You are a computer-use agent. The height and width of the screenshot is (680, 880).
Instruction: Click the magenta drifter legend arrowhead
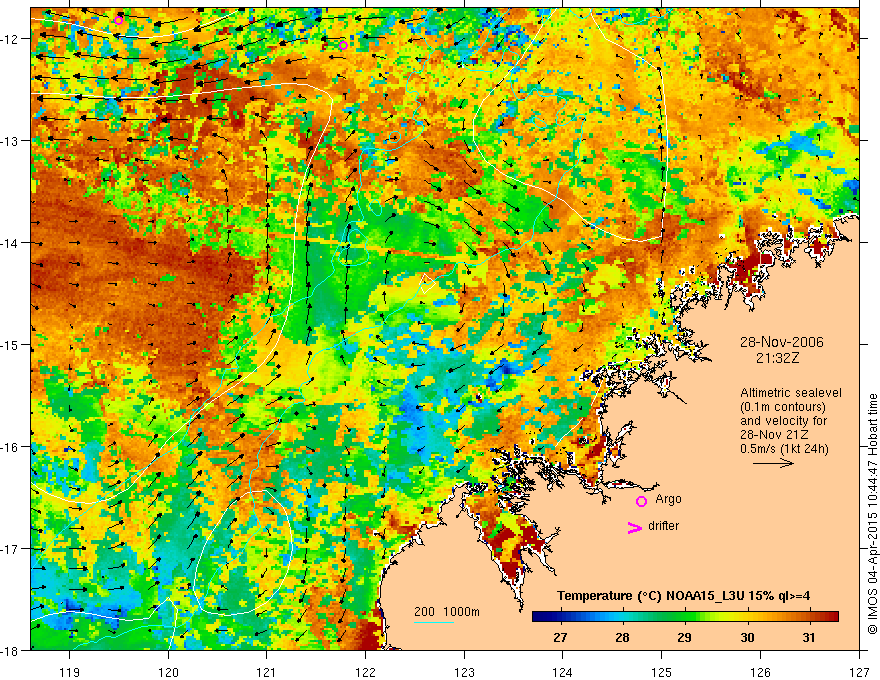click(635, 527)
